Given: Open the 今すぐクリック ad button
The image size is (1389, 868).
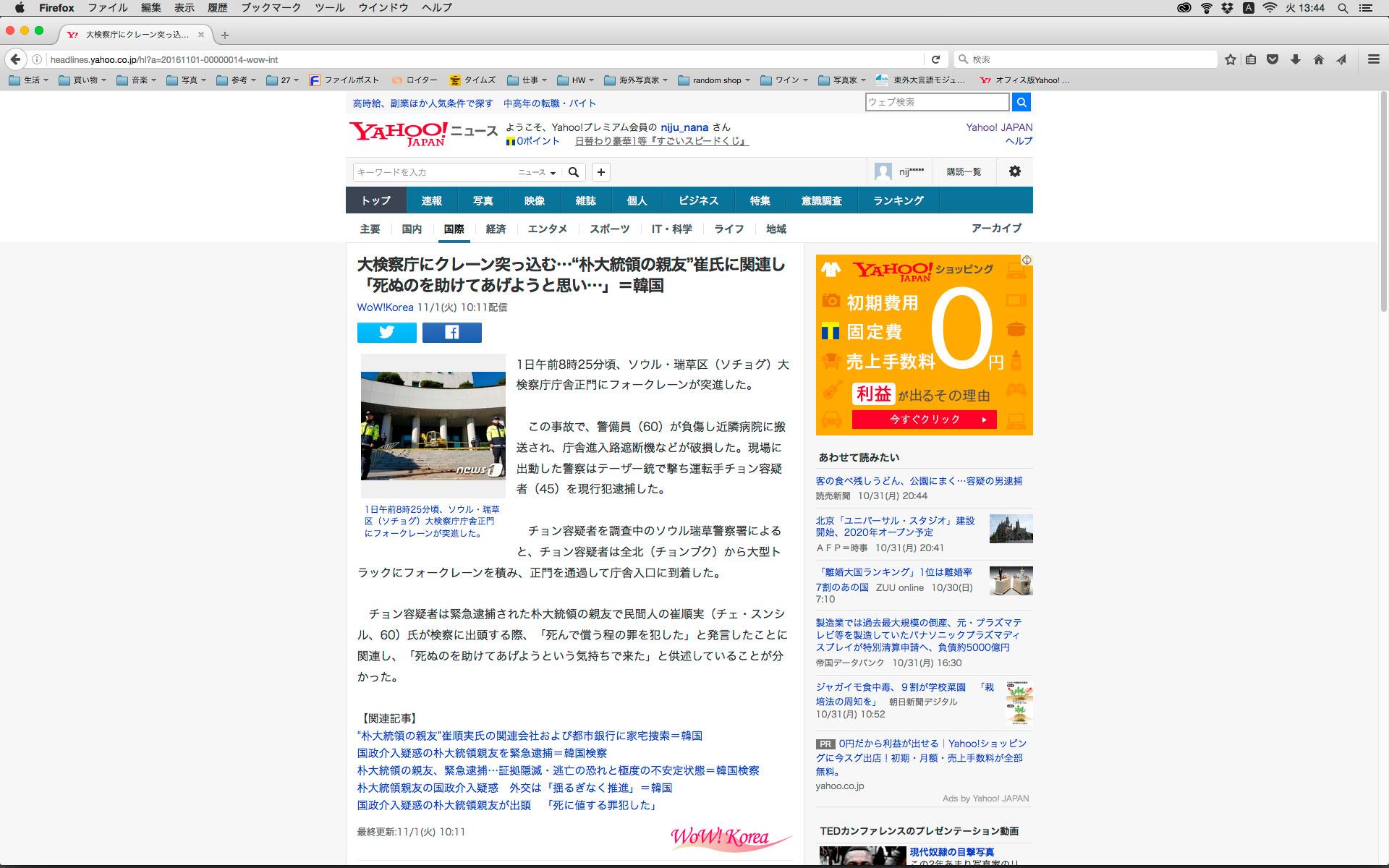Looking at the screenshot, I should click(x=924, y=420).
